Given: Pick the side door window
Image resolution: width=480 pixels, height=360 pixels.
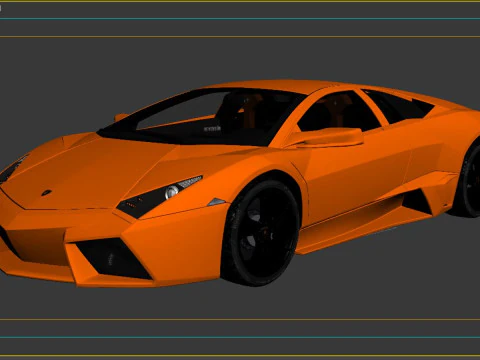Looking at the screenshot, I should [338, 111].
